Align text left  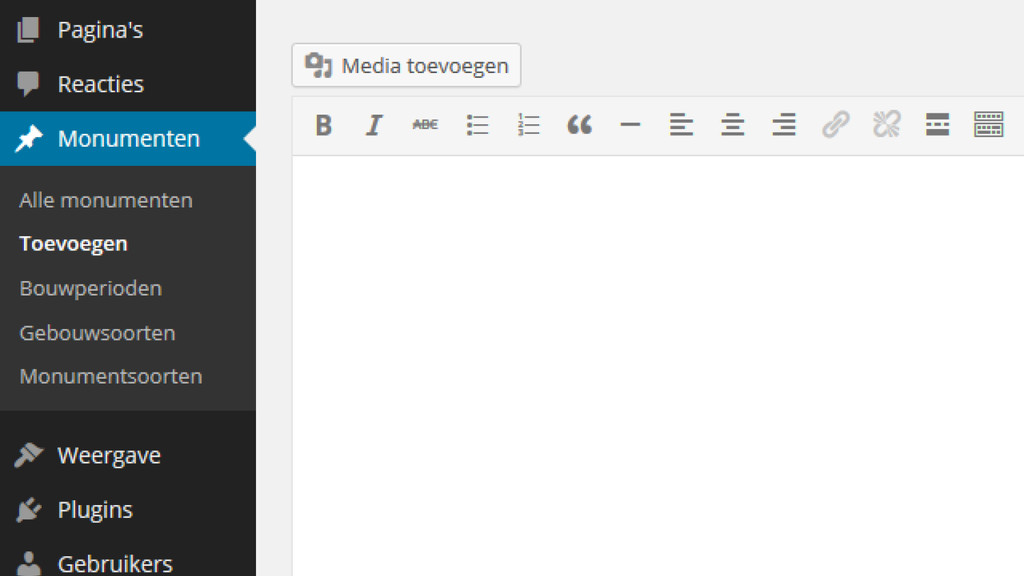[x=681, y=124]
